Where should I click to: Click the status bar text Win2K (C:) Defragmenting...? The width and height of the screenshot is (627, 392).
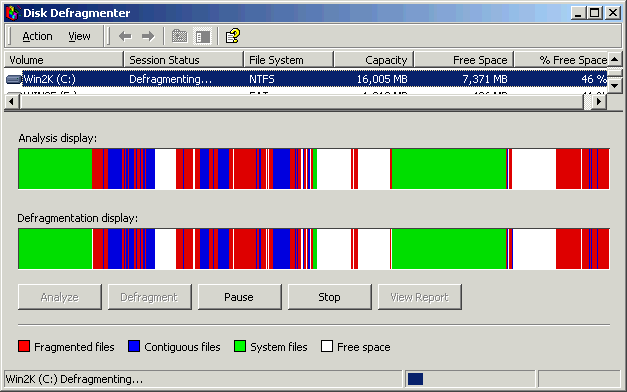[x=74, y=379]
